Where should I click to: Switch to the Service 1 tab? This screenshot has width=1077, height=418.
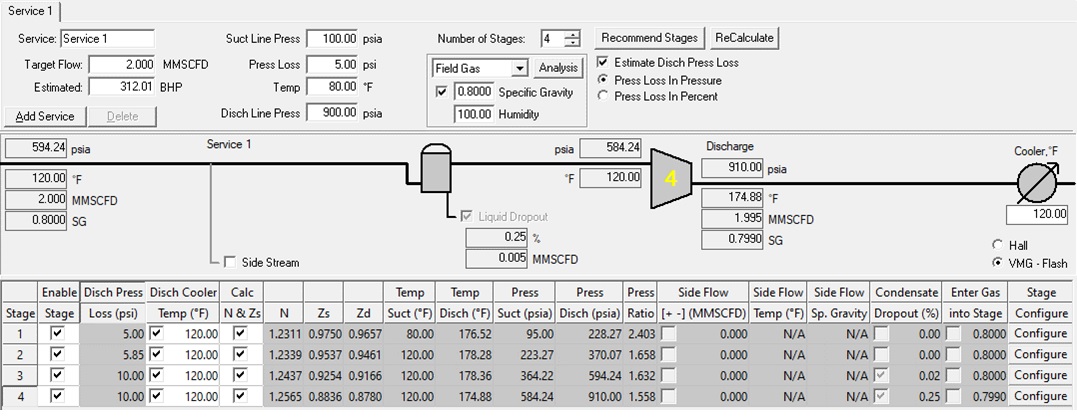tap(31, 11)
